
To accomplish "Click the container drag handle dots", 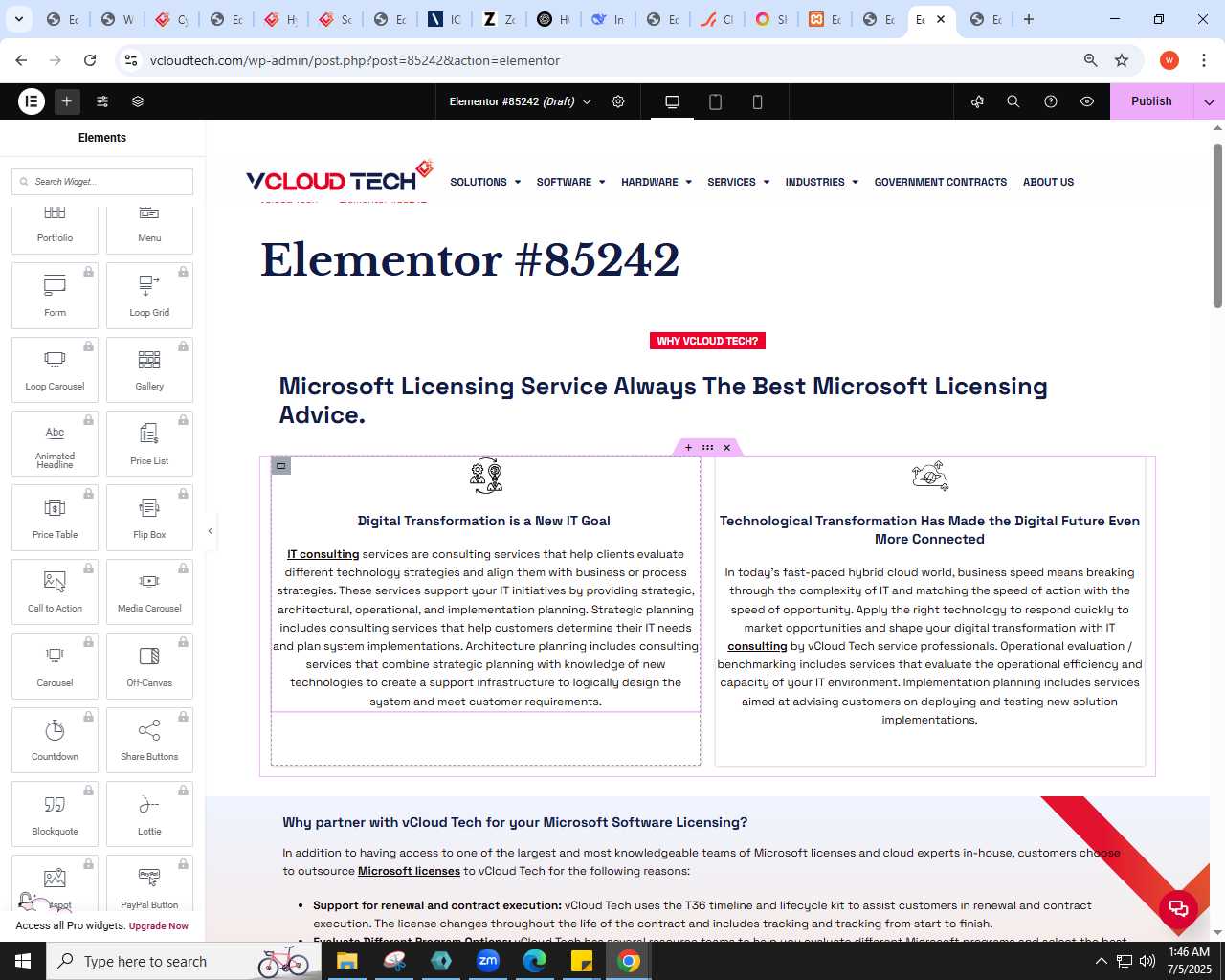I will [x=707, y=448].
